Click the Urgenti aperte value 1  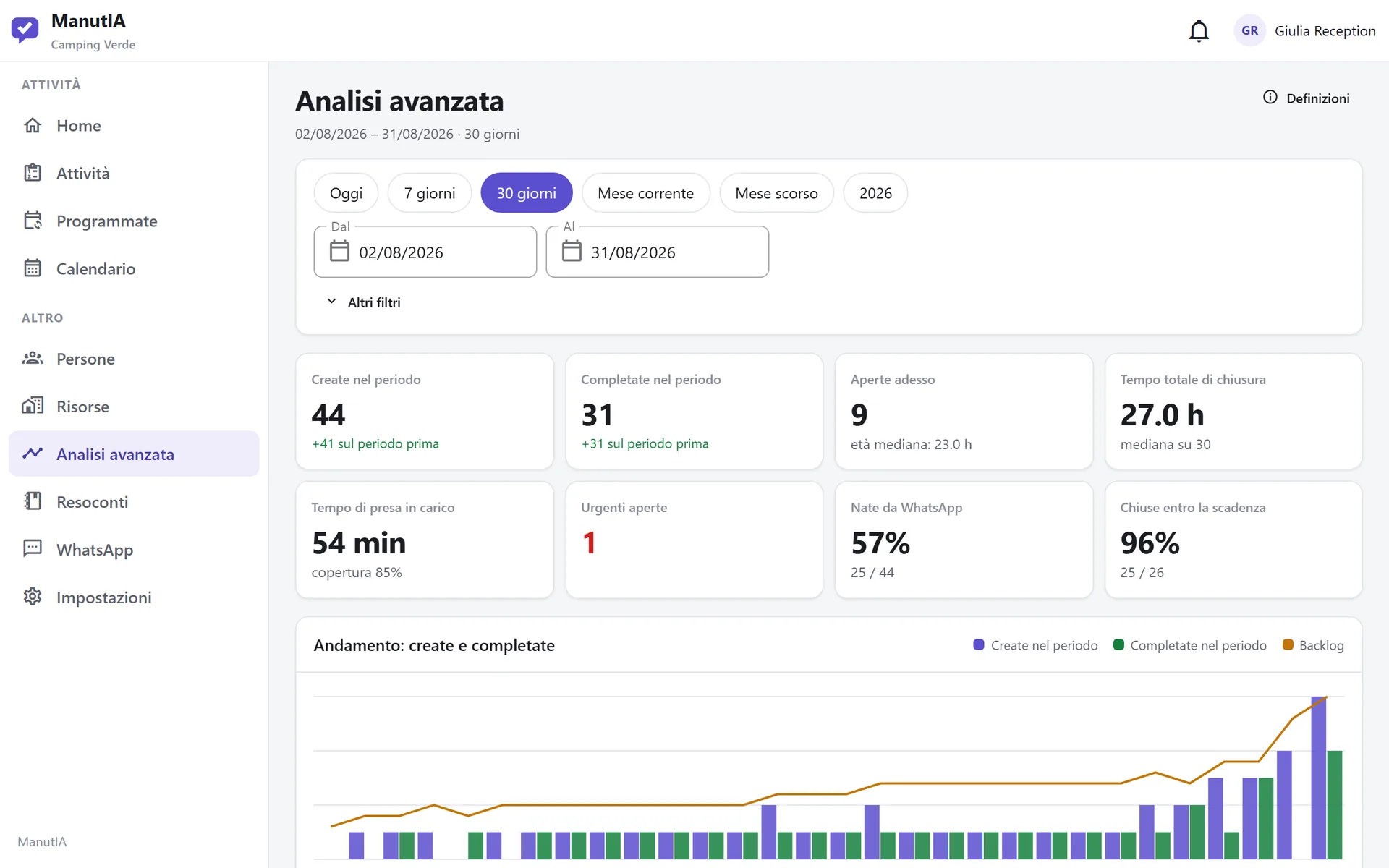(x=590, y=543)
